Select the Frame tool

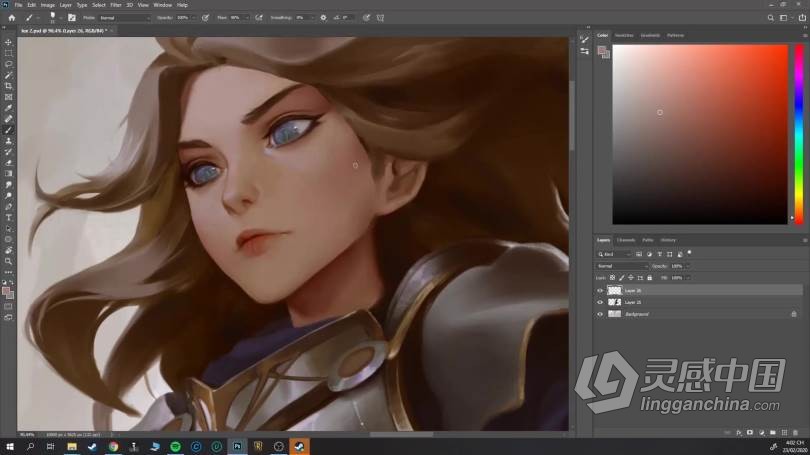(8, 97)
